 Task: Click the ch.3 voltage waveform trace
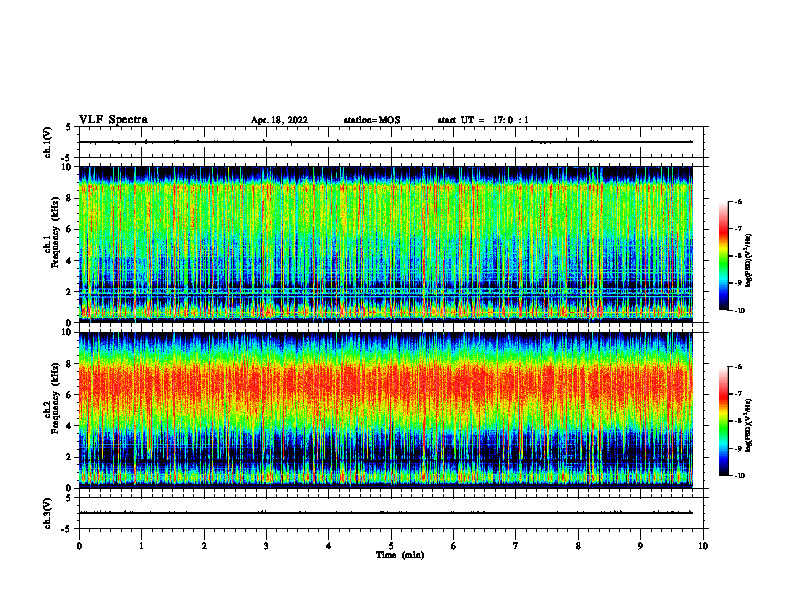(x=386, y=513)
